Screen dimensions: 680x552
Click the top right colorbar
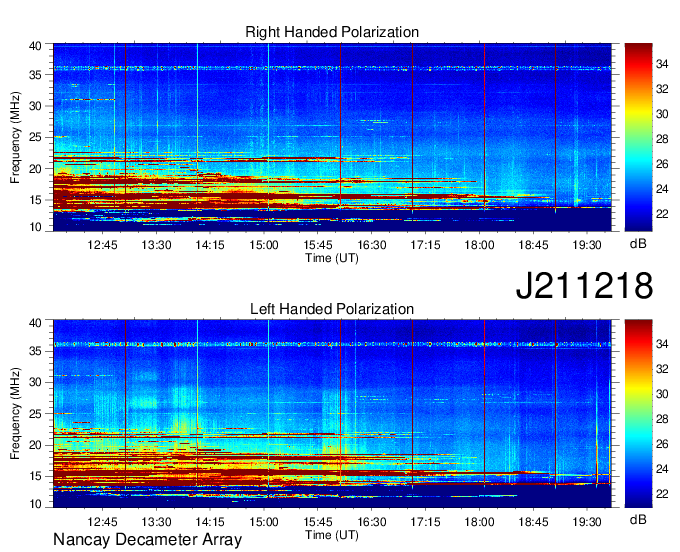[x=638, y=137]
